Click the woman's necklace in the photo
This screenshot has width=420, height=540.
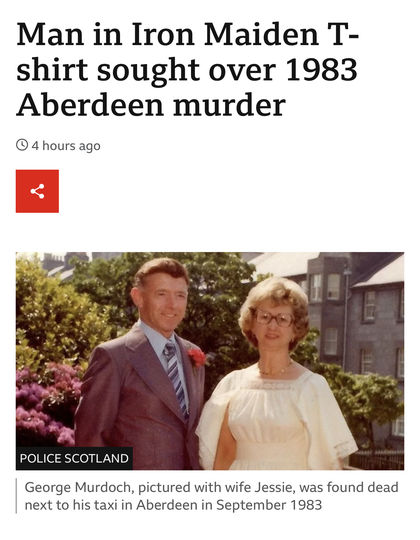click(275, 371)
